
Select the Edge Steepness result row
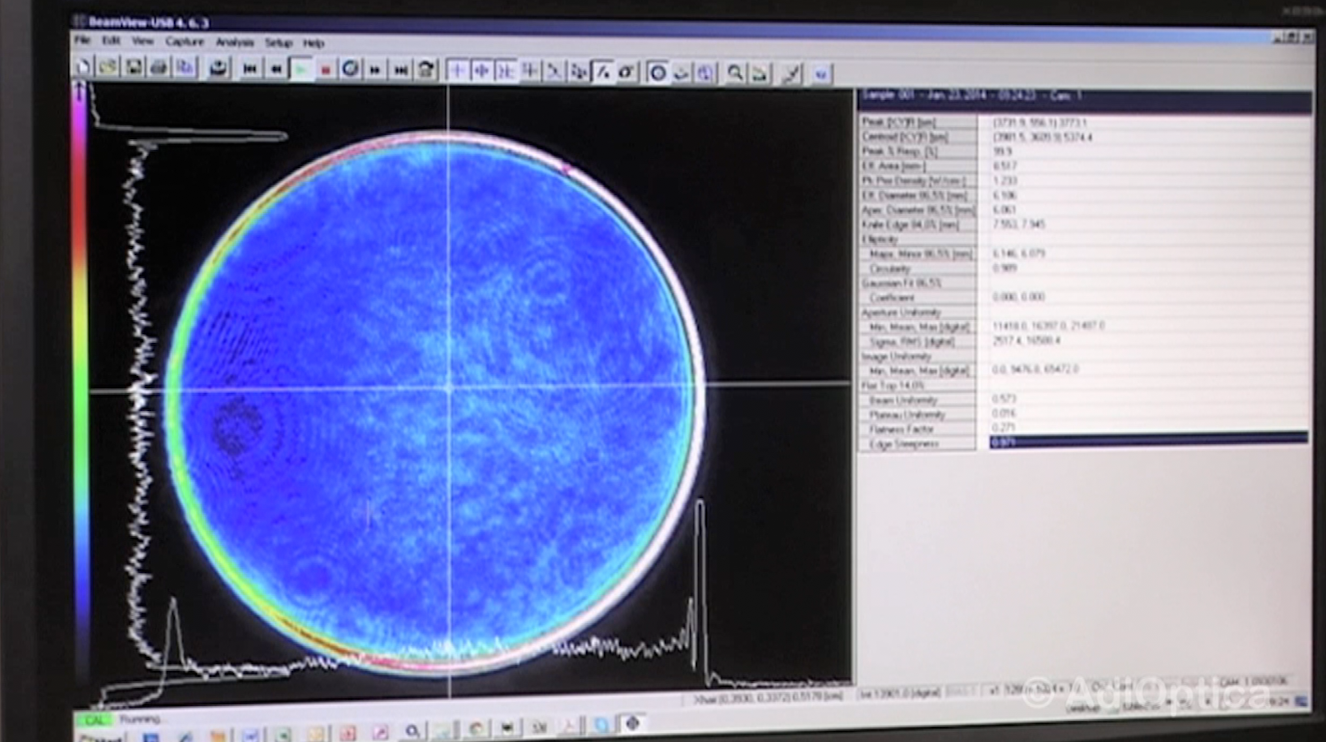coord(918,443)
